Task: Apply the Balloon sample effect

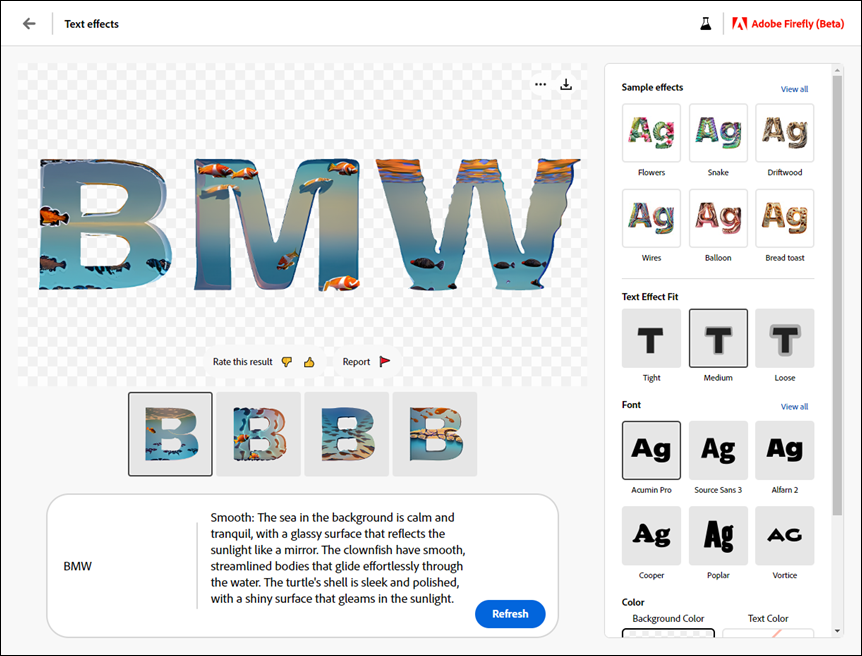Action: click(x=718, y=218)
